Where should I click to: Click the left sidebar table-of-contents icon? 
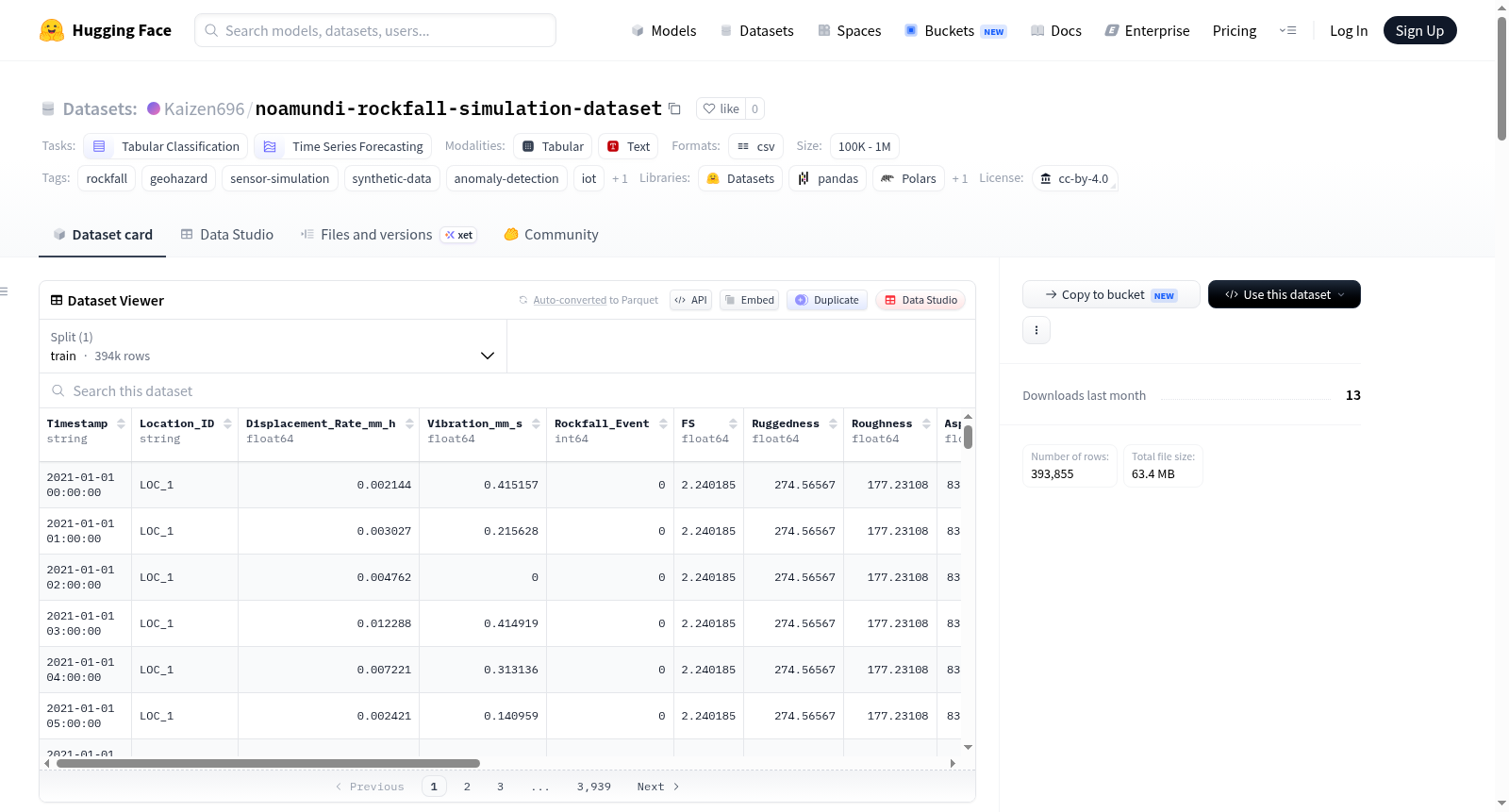5,291
